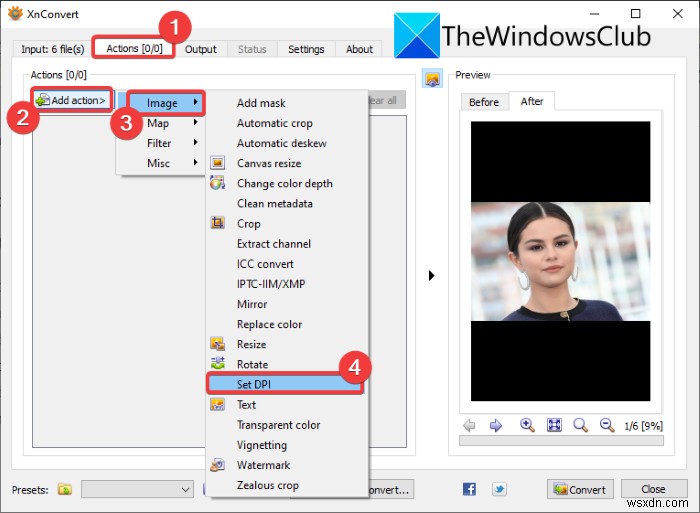Select Resize from the Image submenu
This screenshot has width=700, height=513.
(287, 344)
